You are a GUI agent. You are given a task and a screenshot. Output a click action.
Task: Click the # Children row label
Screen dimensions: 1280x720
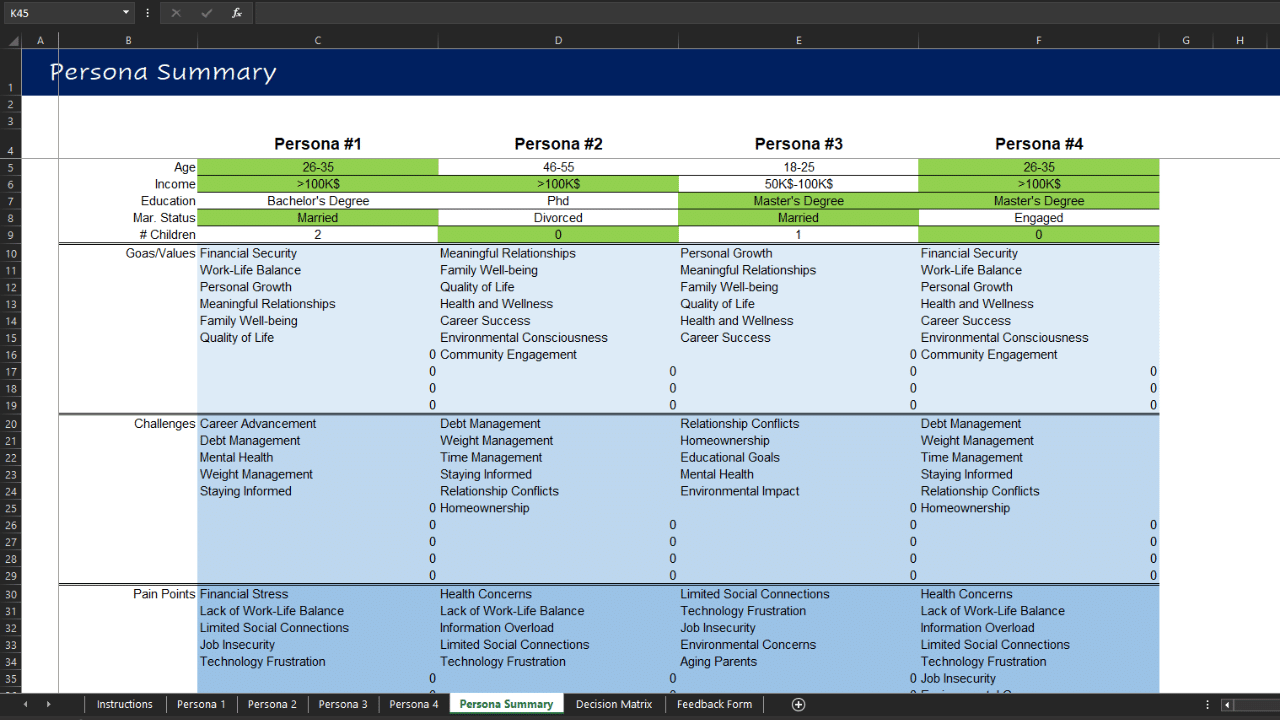click(166, 235)
